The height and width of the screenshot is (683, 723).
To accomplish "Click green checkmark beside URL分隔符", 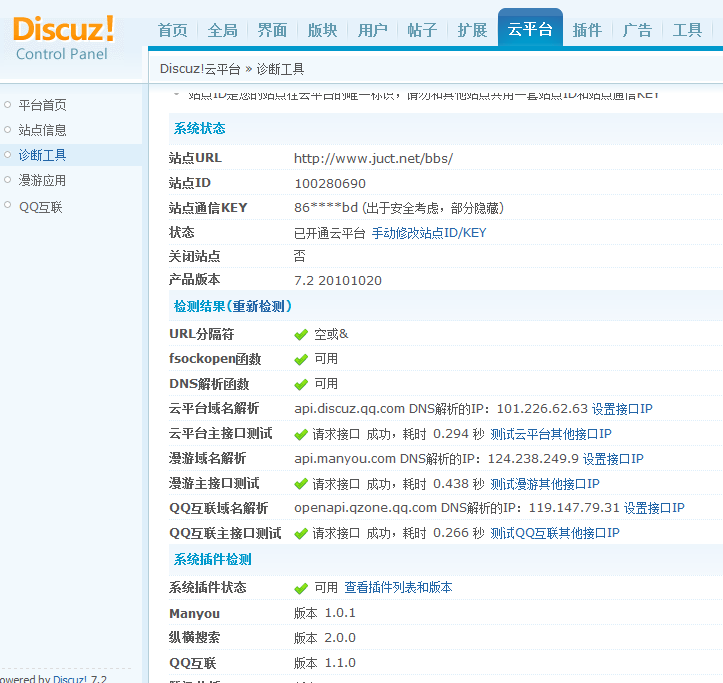I will tap(301, 334).
